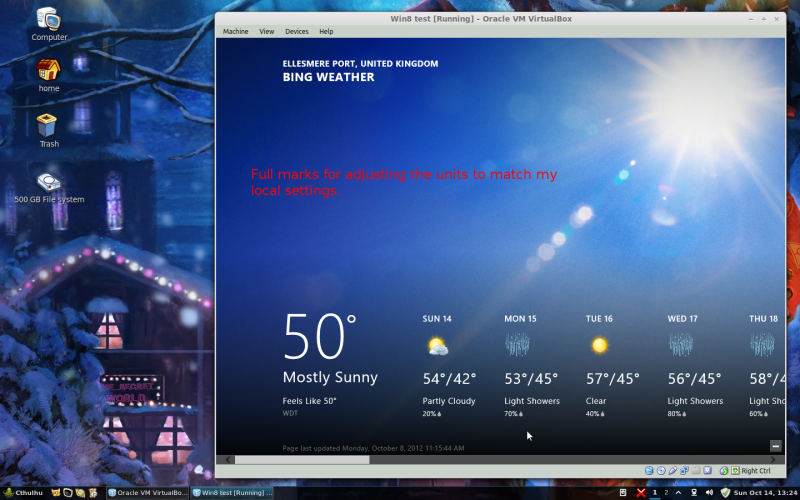Open the Computer desktop icon
Image resolution: width=800 pixels, height=500 pixels.
tap(49, 24)
